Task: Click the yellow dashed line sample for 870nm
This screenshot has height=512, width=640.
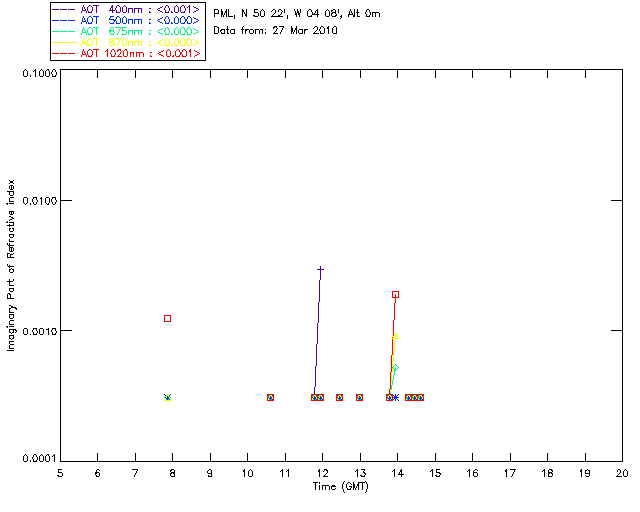Action: coord(64,42)
